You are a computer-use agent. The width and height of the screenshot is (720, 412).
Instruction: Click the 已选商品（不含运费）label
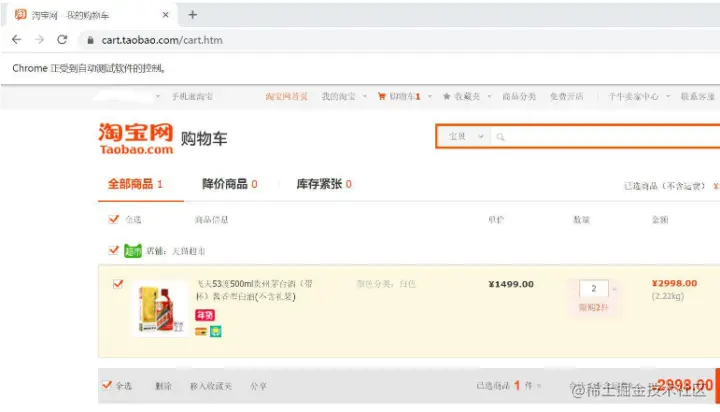(664, 186)
